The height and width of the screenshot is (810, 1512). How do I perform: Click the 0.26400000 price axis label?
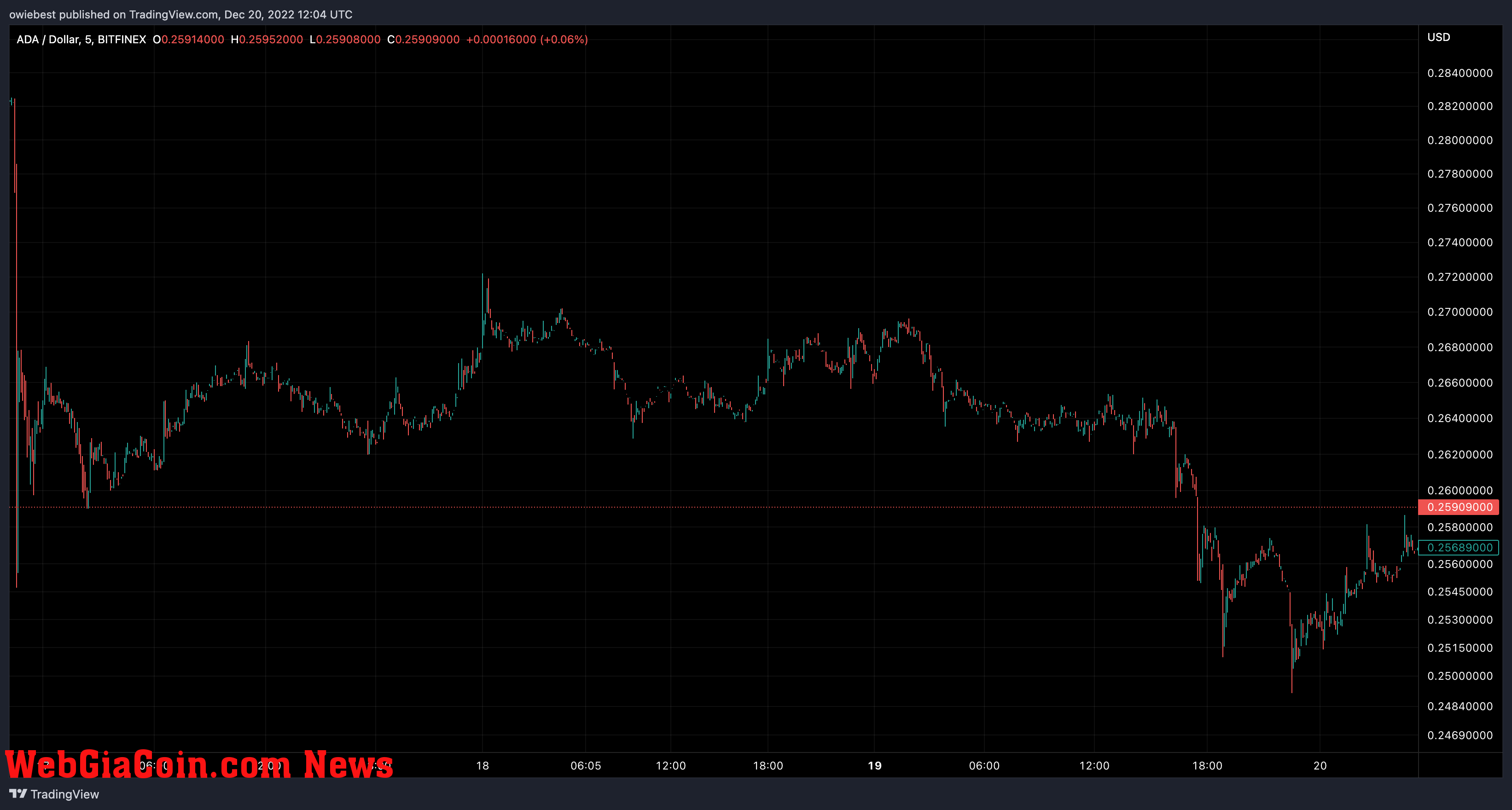1460,418
